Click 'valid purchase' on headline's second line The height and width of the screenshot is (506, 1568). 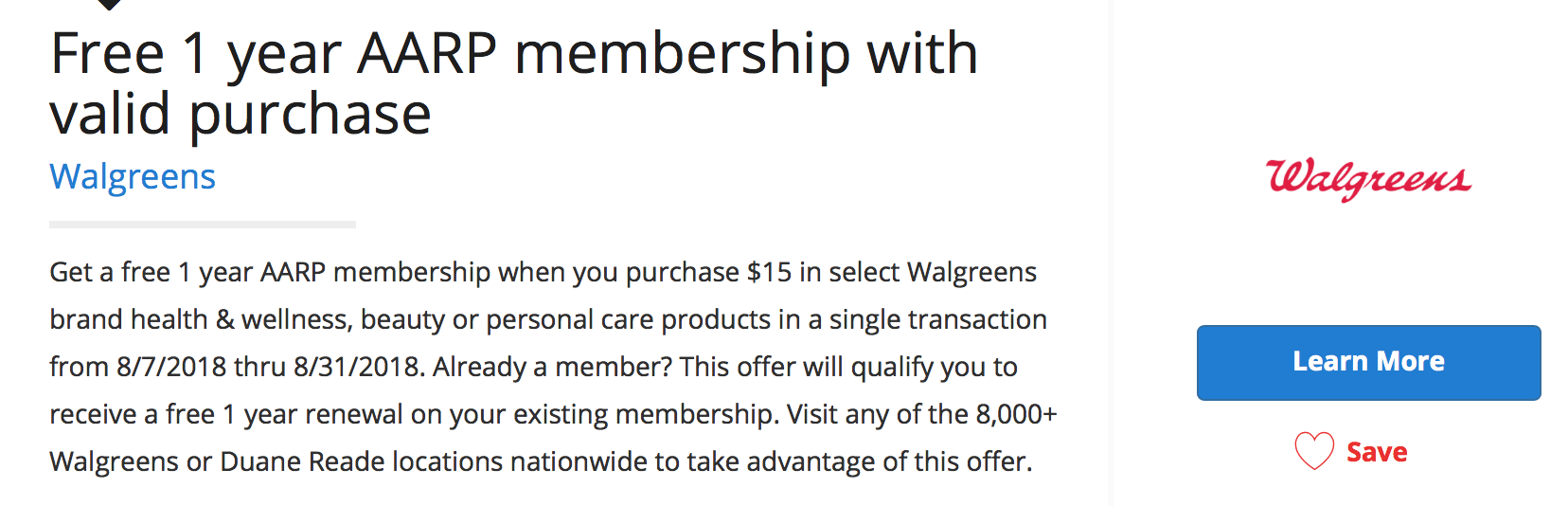(x=241, y=115)
